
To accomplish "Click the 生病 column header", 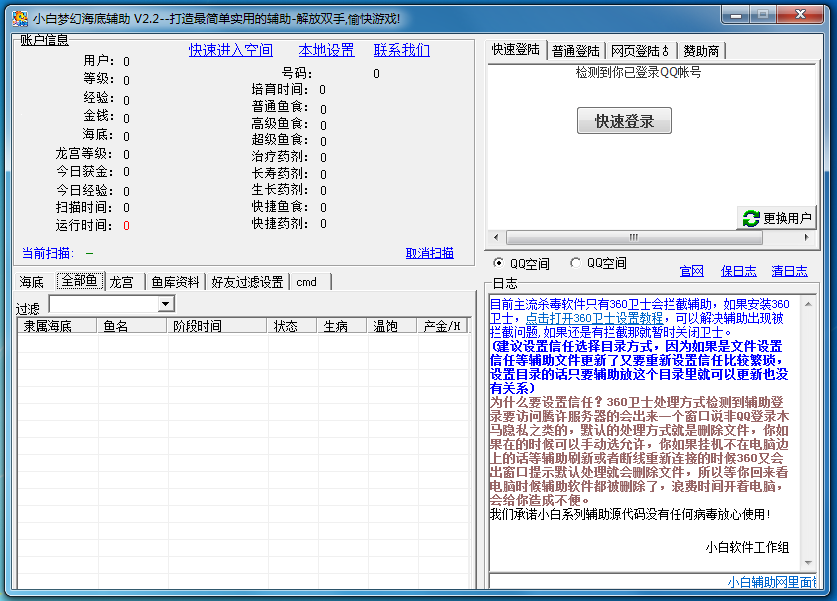I will [x=341, y=326].
